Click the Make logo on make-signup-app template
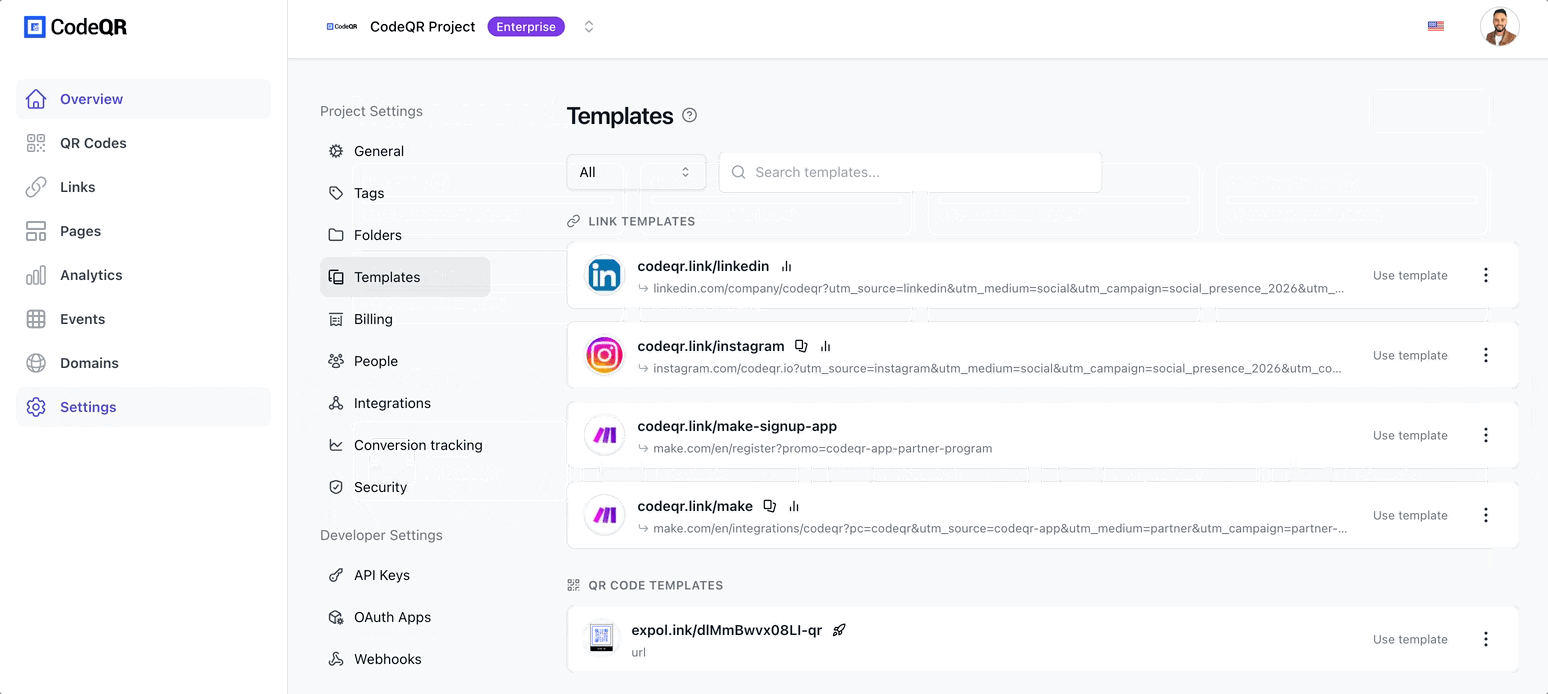This screenshot has height=694, width=1548. coord(604,435)
